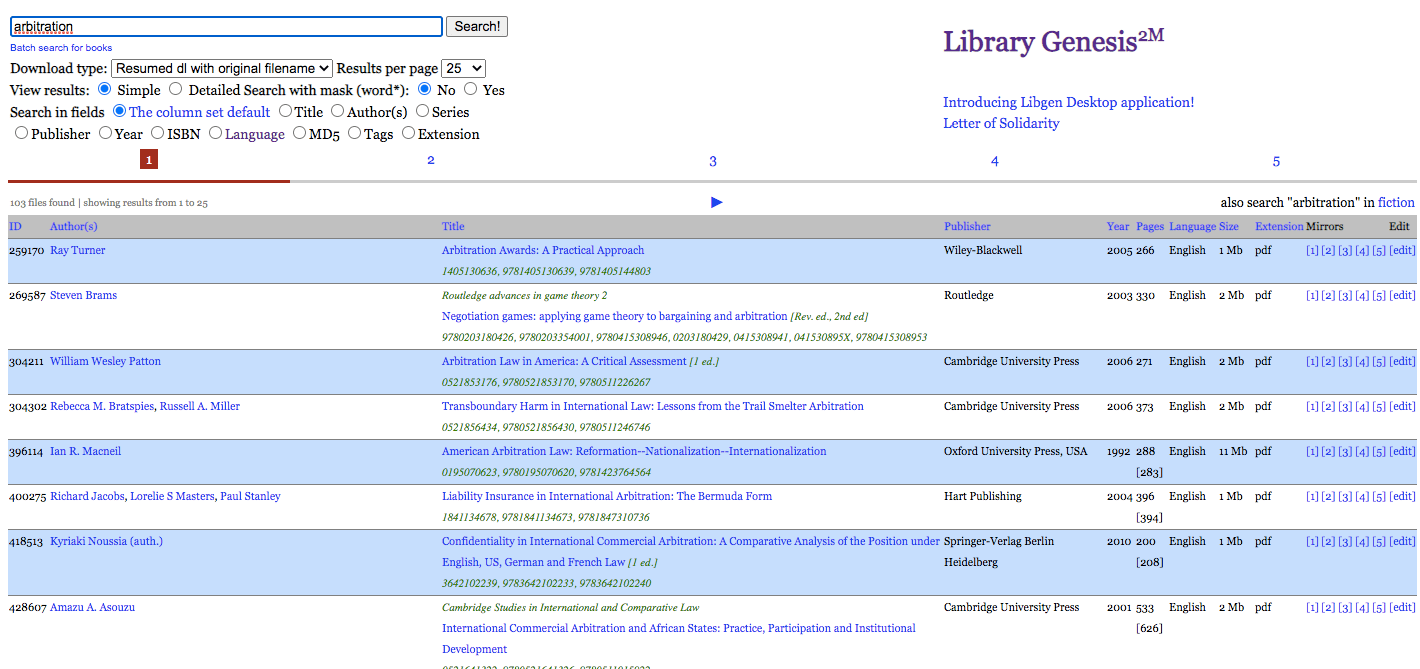1420x669 pixels.
Task: Open author Steven Brams link
Action: click(84, 295)
